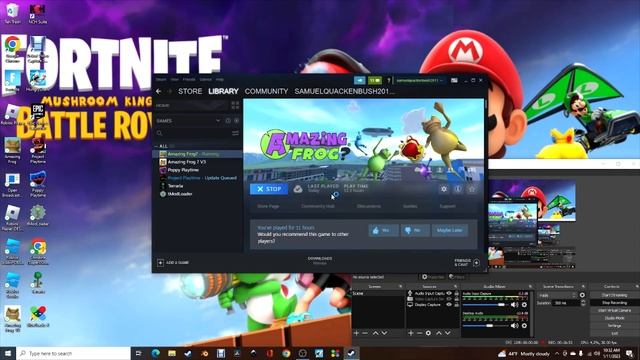The height and width of the screenshot is (360, 640).
Task: Switch to the LIBRARY section
Action: point(223,91)
